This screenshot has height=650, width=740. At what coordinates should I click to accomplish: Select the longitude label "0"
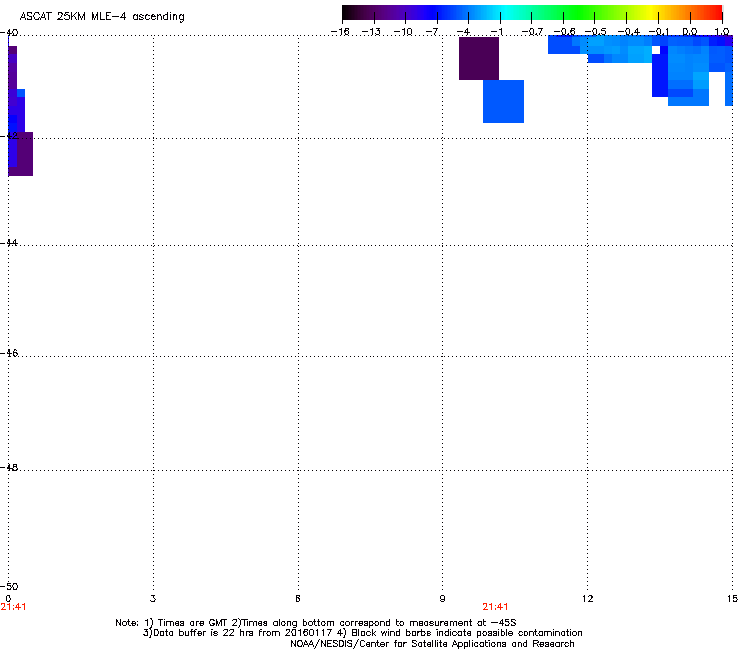click(x=8, y=599)
